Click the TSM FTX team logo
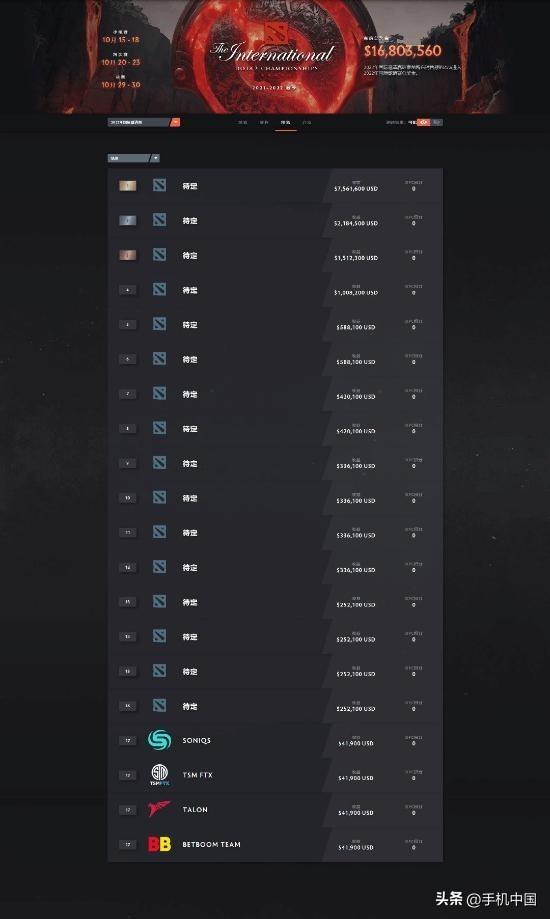The width and height of the screenshot is (550, 919). click(x=159, y=775)
